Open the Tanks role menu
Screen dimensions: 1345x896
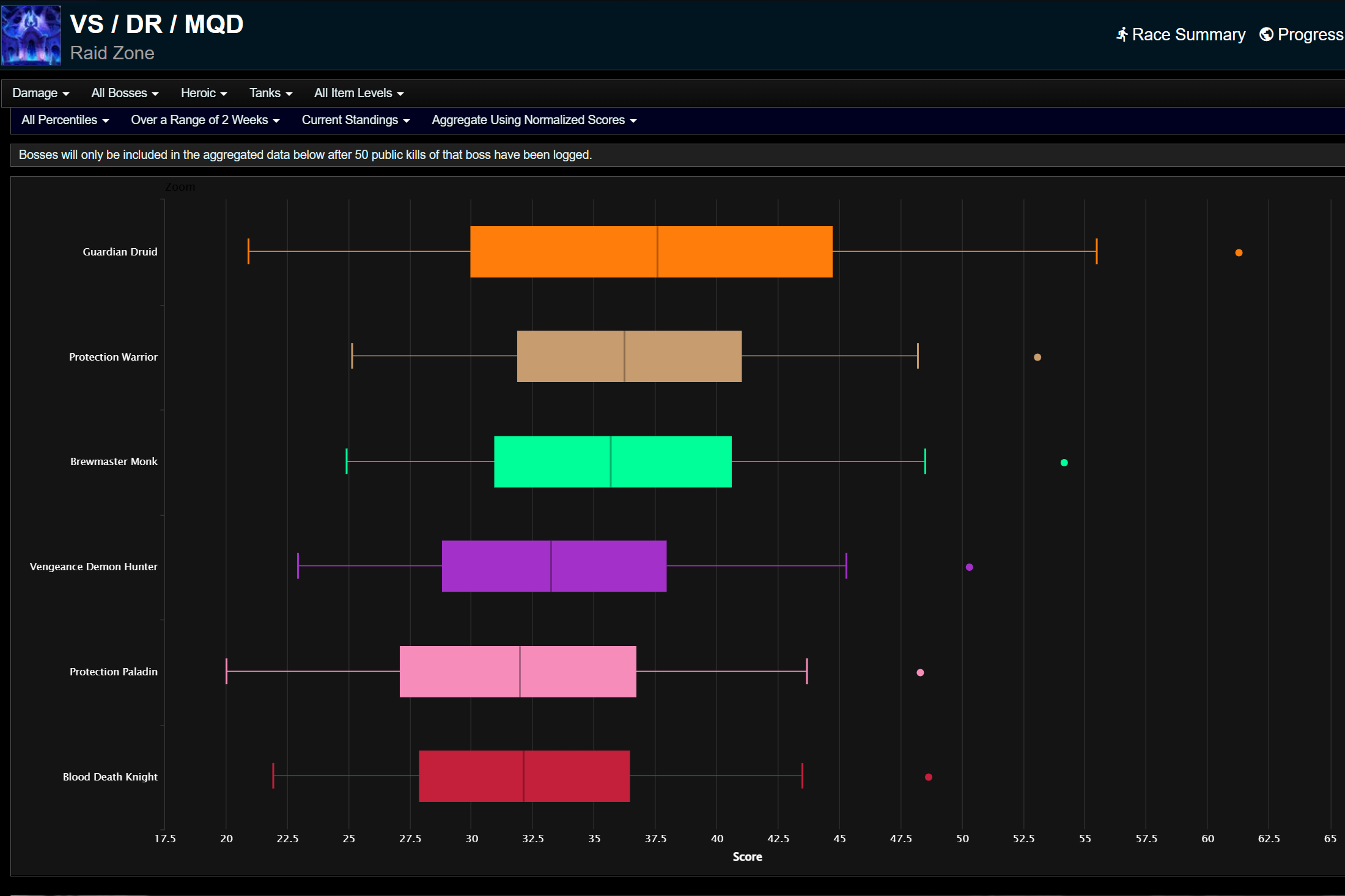270,93
